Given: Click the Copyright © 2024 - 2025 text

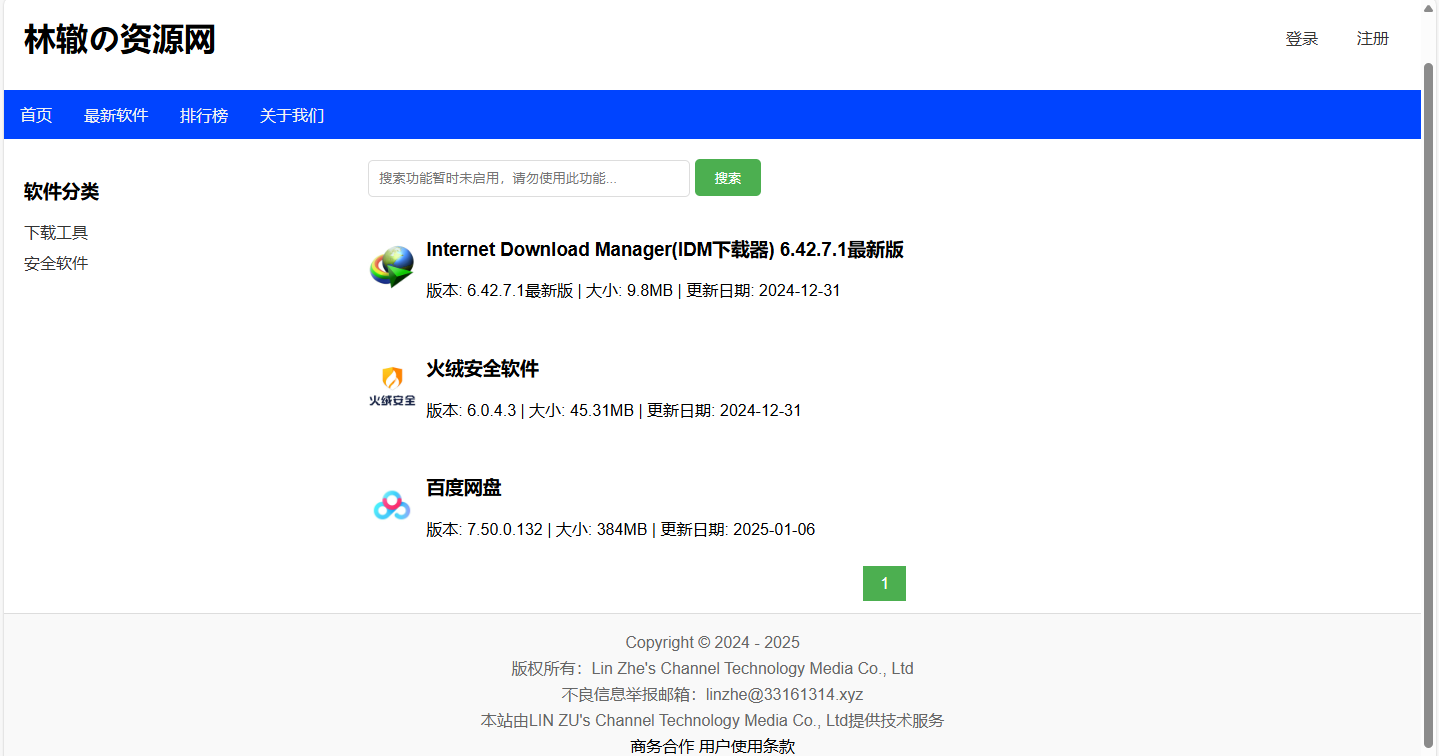Looking at the screenshot, I should [x=713, y=642].
